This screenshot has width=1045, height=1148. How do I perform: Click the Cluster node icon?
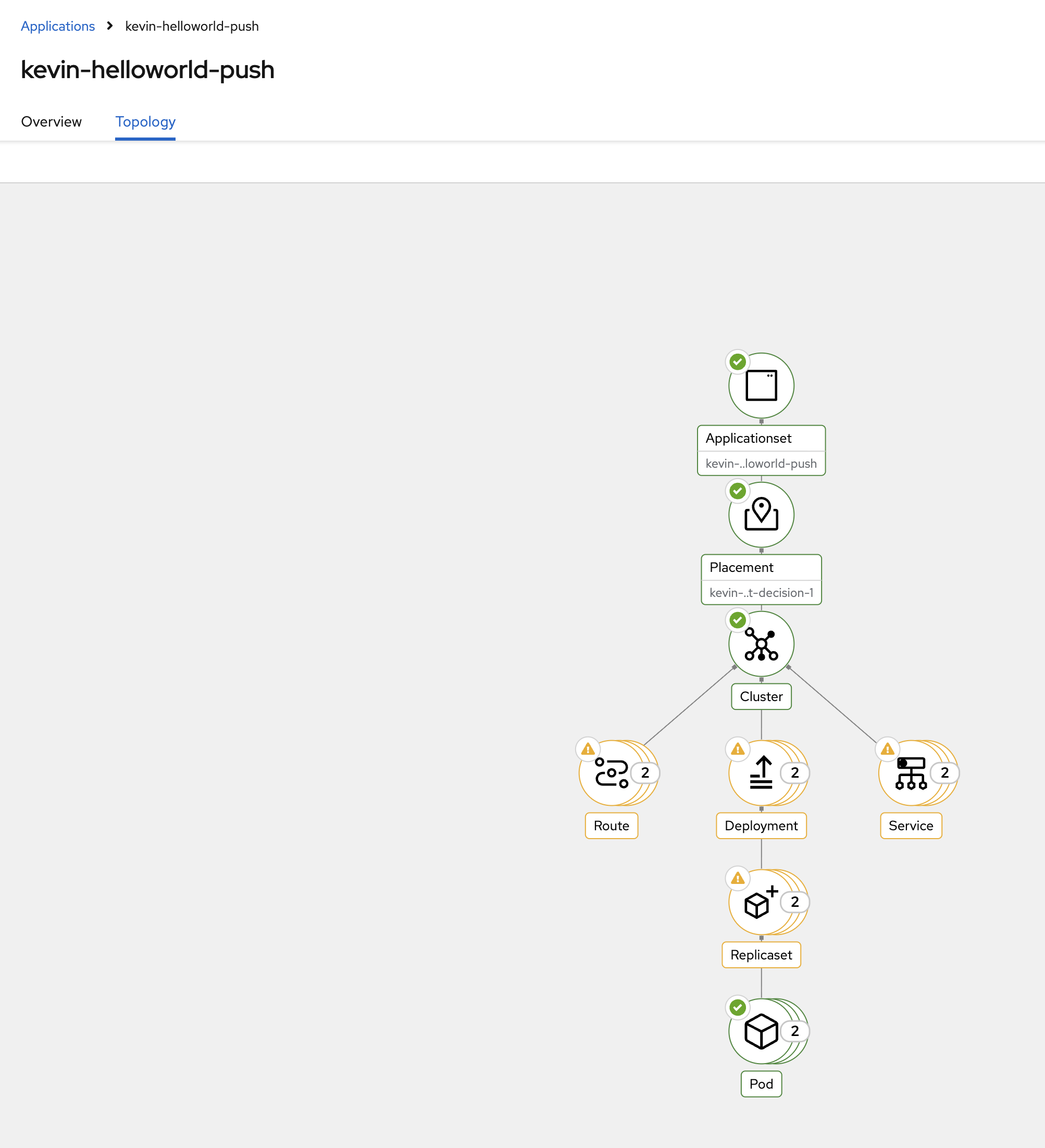point(761,644)
